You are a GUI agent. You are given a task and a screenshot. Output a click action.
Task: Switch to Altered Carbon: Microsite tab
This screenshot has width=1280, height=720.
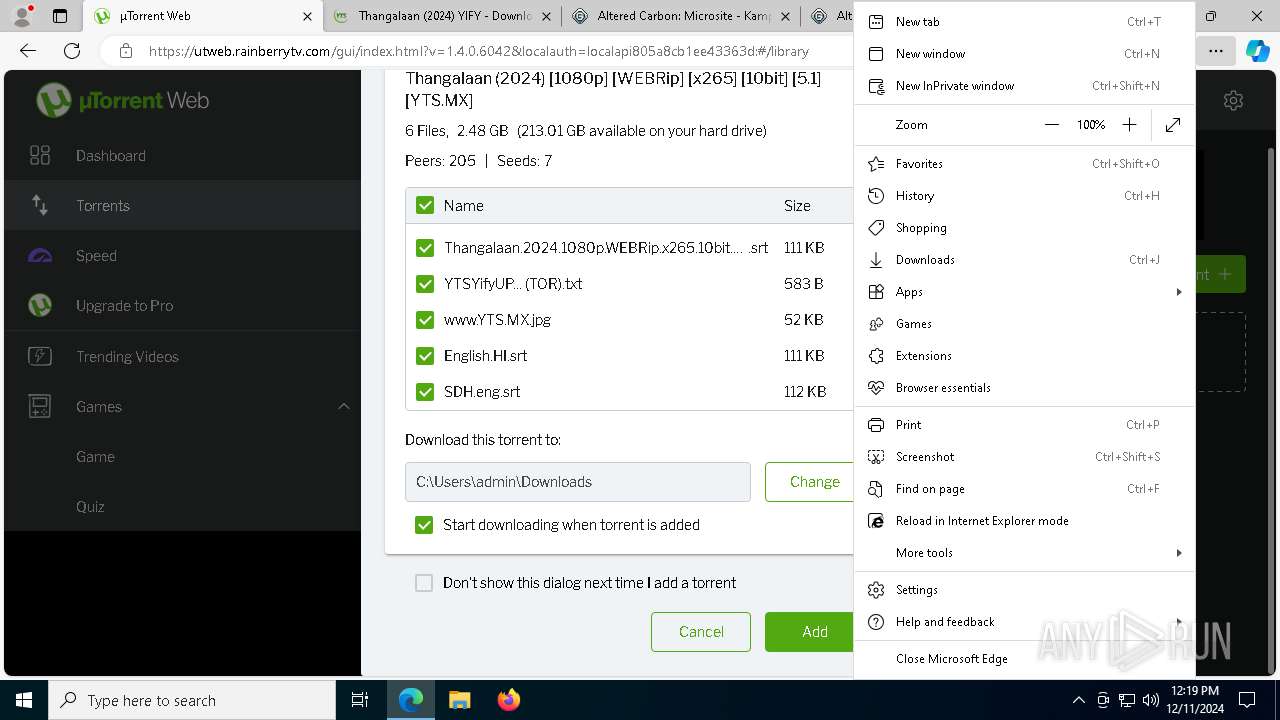[x=683, y=16]
